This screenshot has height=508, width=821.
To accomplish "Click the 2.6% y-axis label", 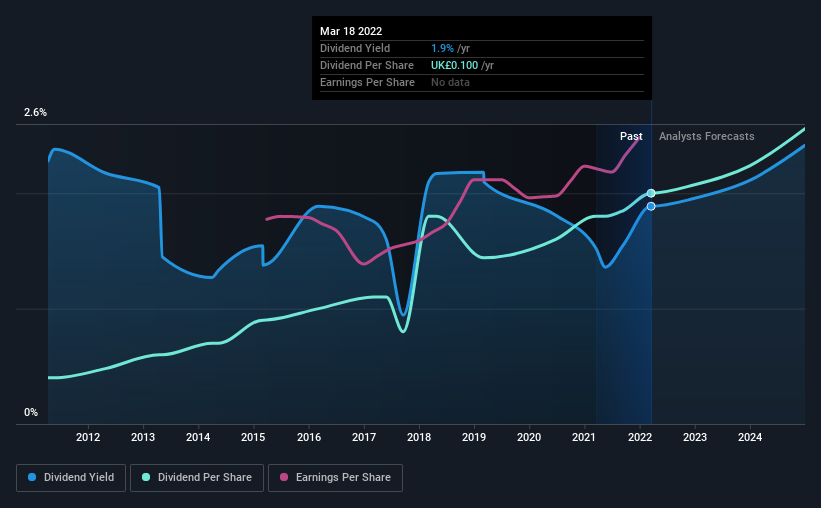I will pos(35,113).
